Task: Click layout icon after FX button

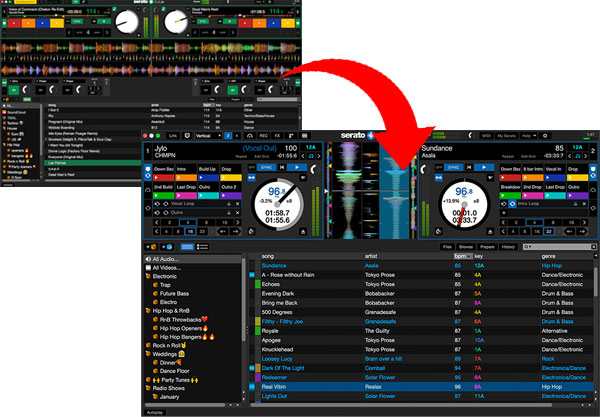Action: [291, 136]
